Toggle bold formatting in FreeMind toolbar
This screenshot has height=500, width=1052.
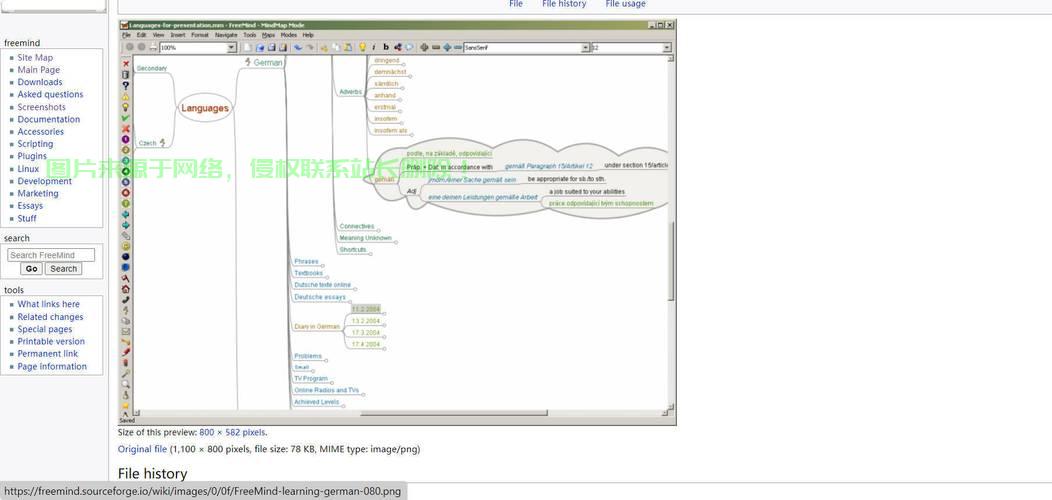click(386, 48)
